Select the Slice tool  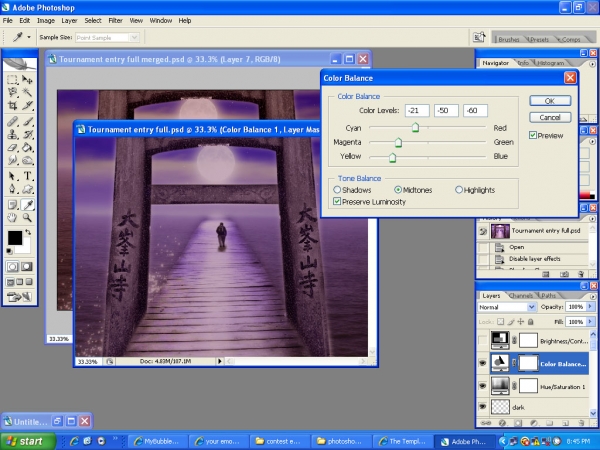(27, 105)
